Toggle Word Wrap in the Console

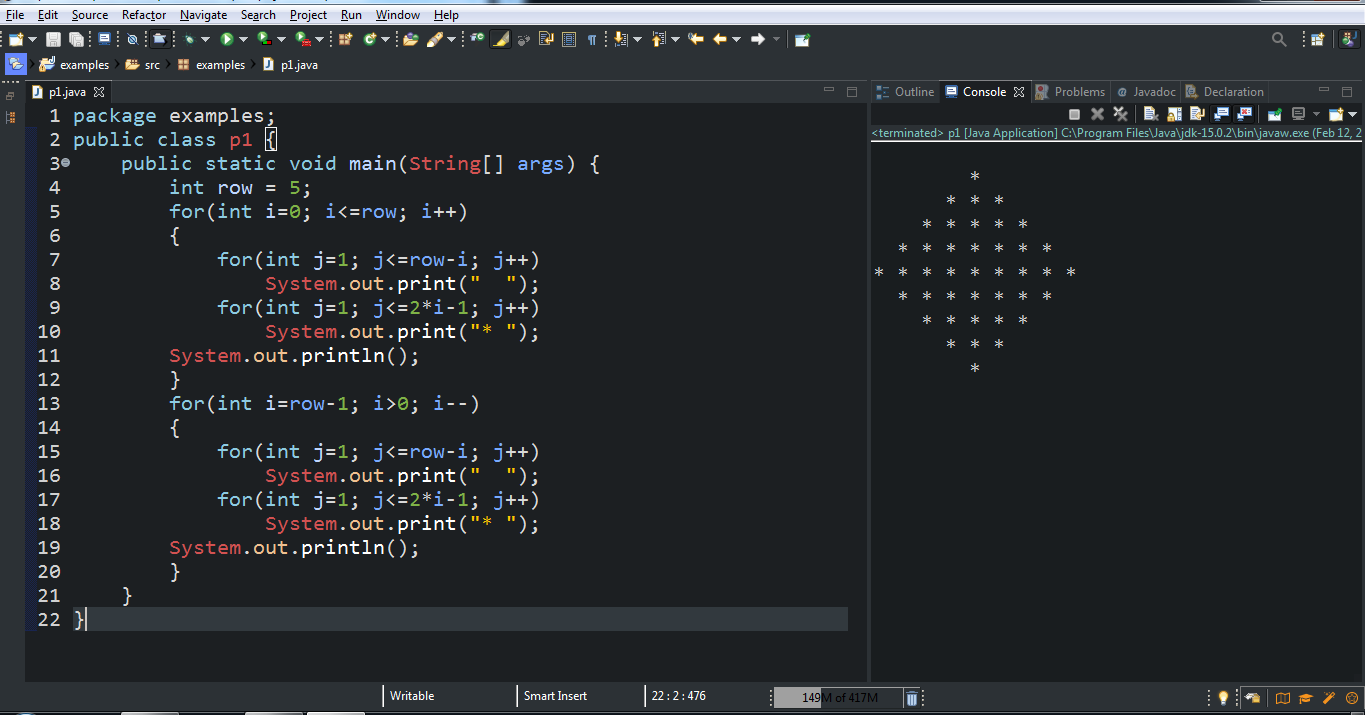tap(1196, 114)
